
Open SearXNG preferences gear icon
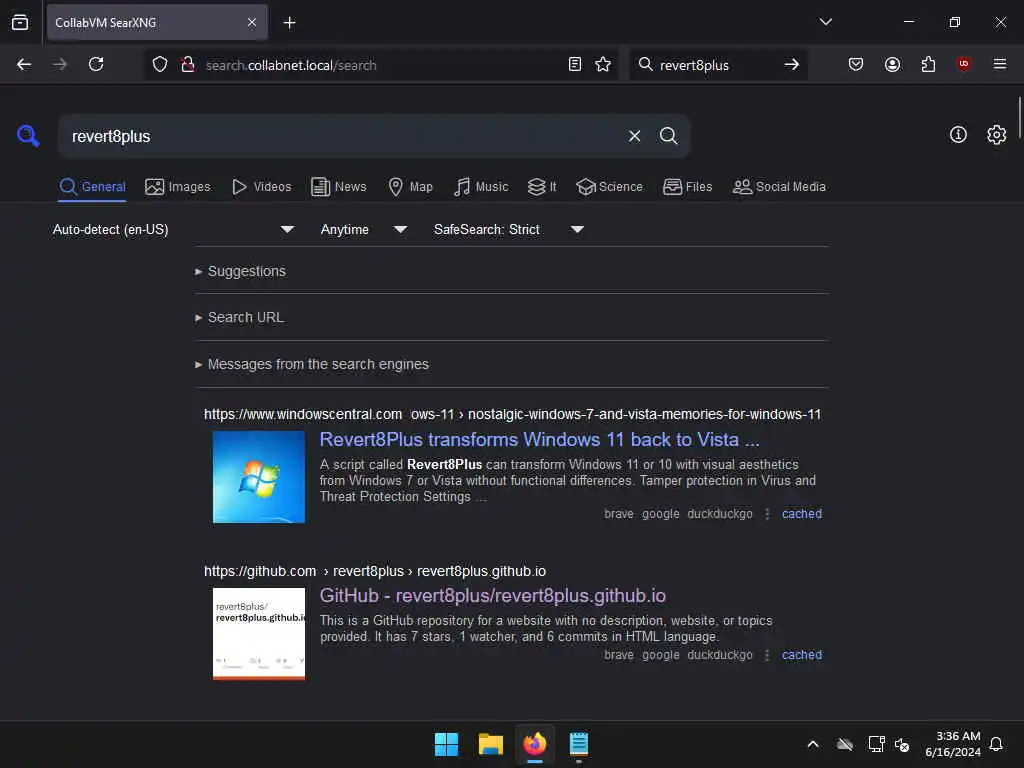click(996, 135)
